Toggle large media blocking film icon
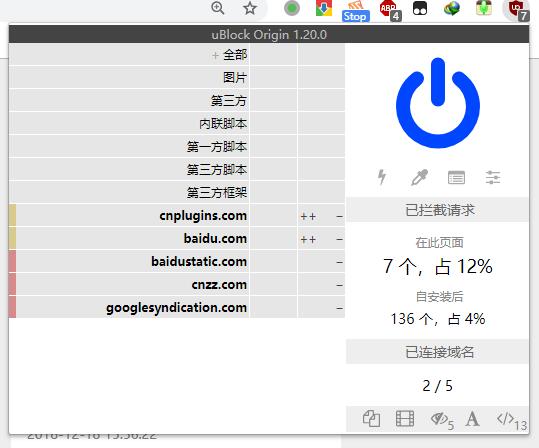This screenshot has width=539, height=448. pos(405,419)
